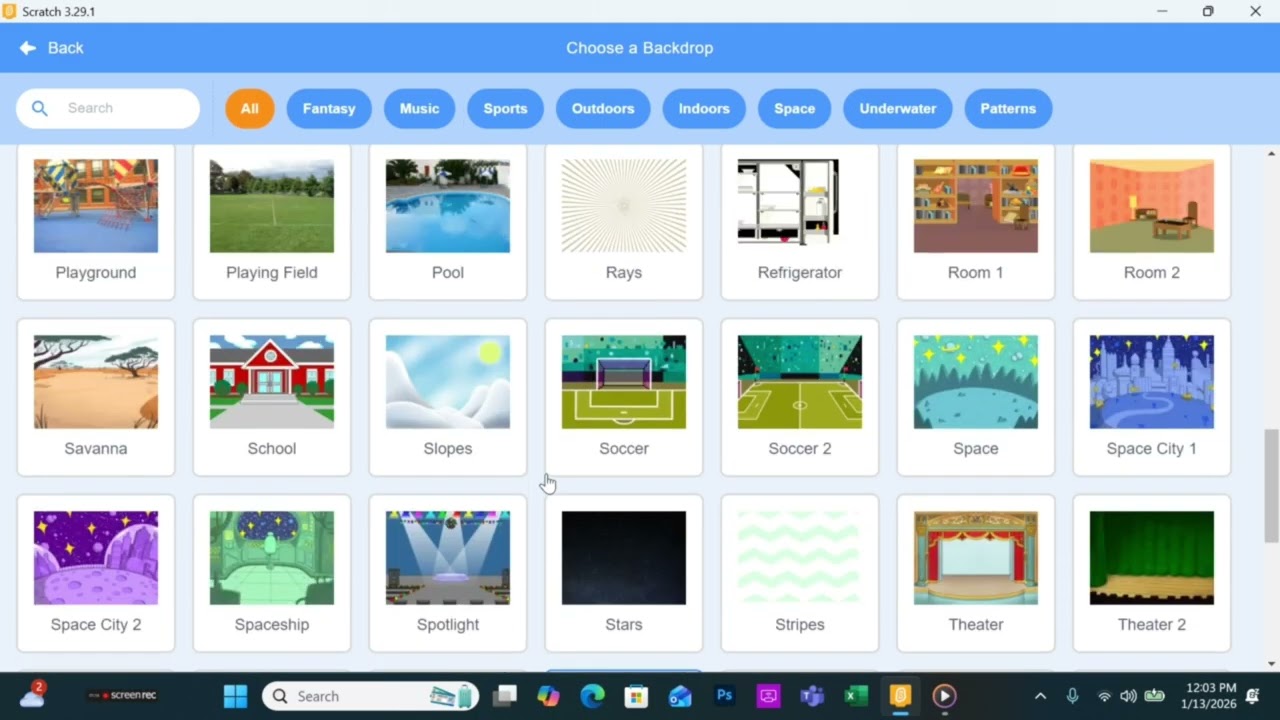
Task: Open the taskbar clock and calendar
Action: [x=1210, y=696]
